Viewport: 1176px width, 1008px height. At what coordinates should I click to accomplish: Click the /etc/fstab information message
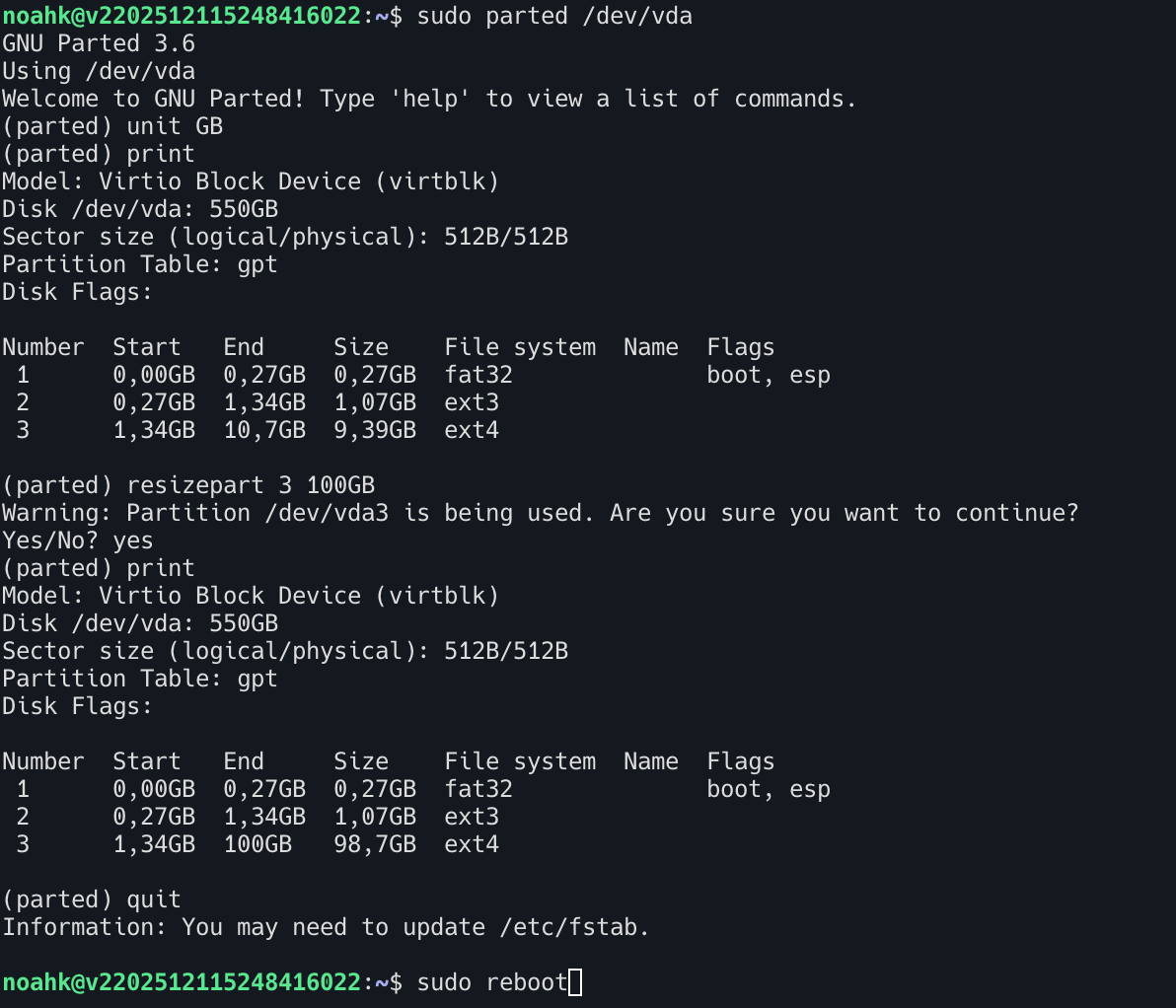tap(326, 927)
